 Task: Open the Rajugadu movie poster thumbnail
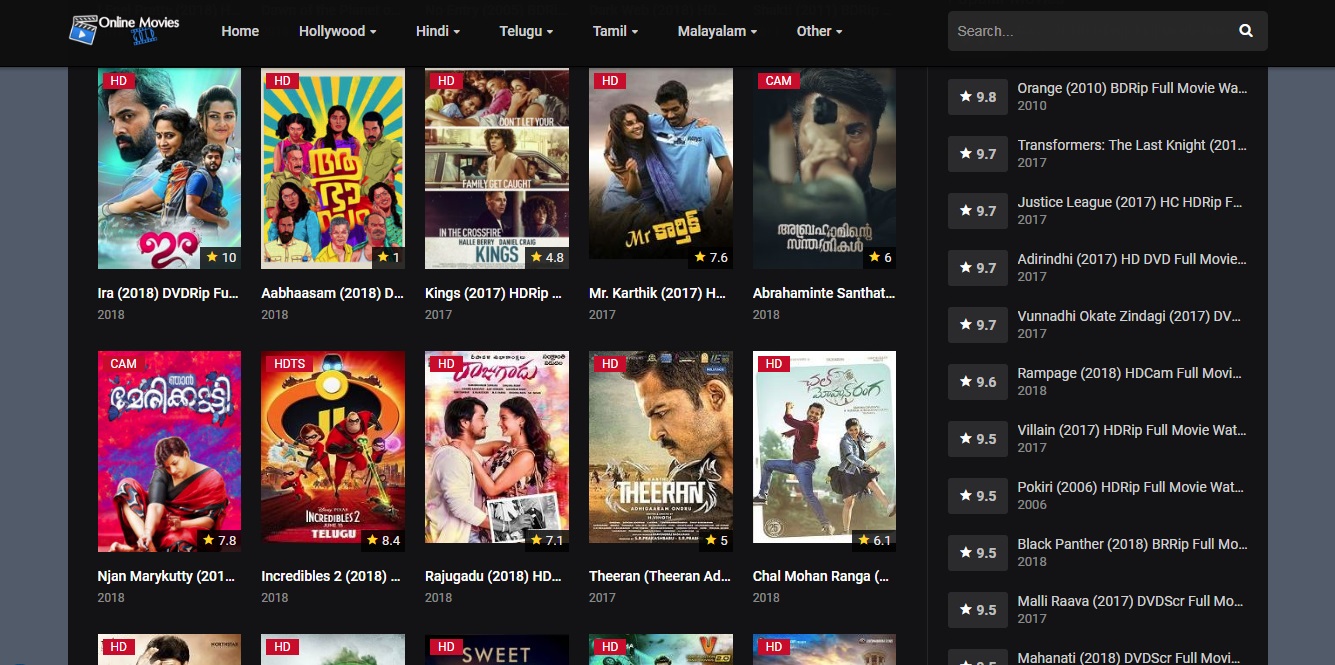coord(496,446)
